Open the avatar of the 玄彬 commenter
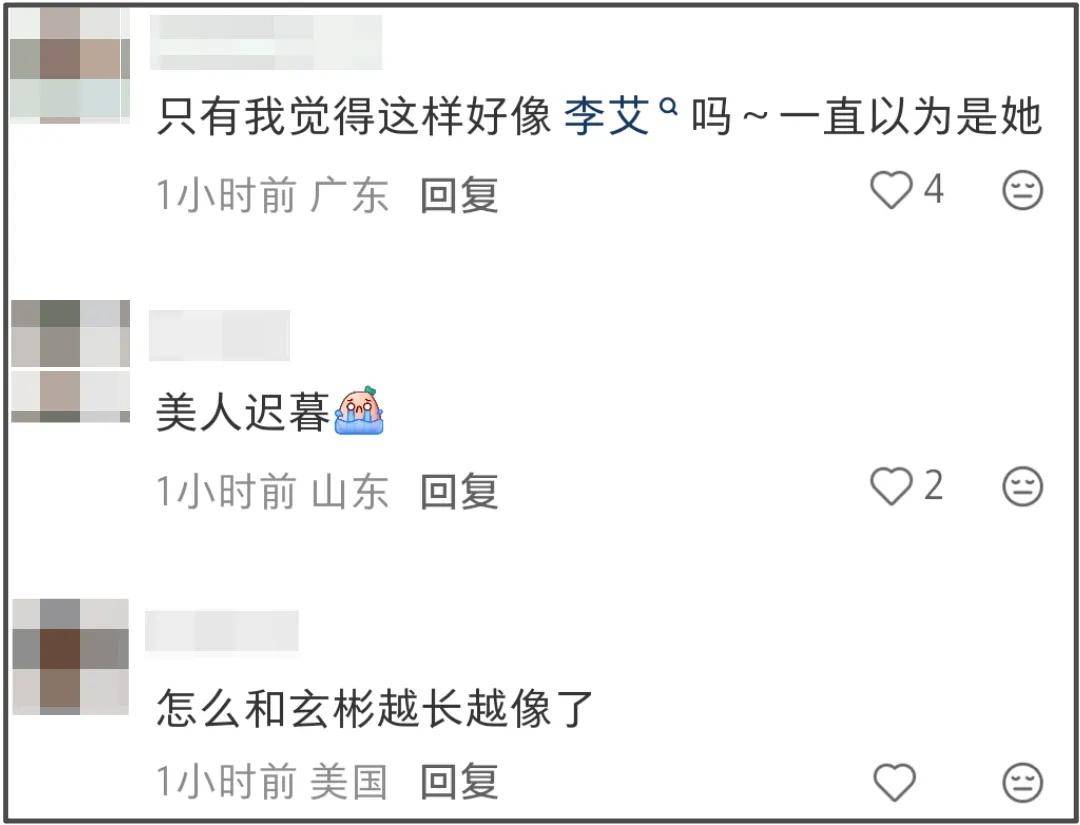 coord(70,656)
